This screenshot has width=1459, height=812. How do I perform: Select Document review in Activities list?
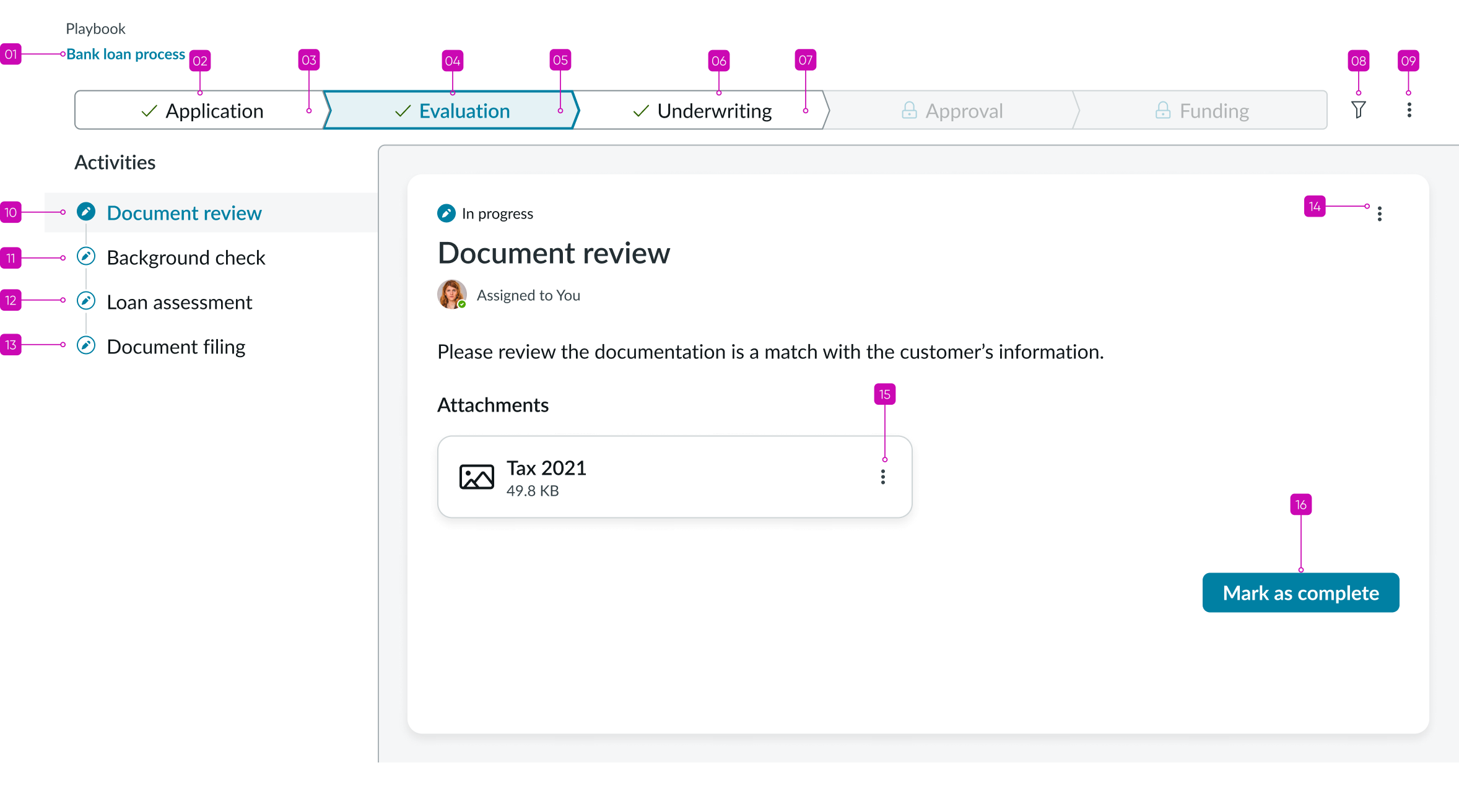point(184,213)
